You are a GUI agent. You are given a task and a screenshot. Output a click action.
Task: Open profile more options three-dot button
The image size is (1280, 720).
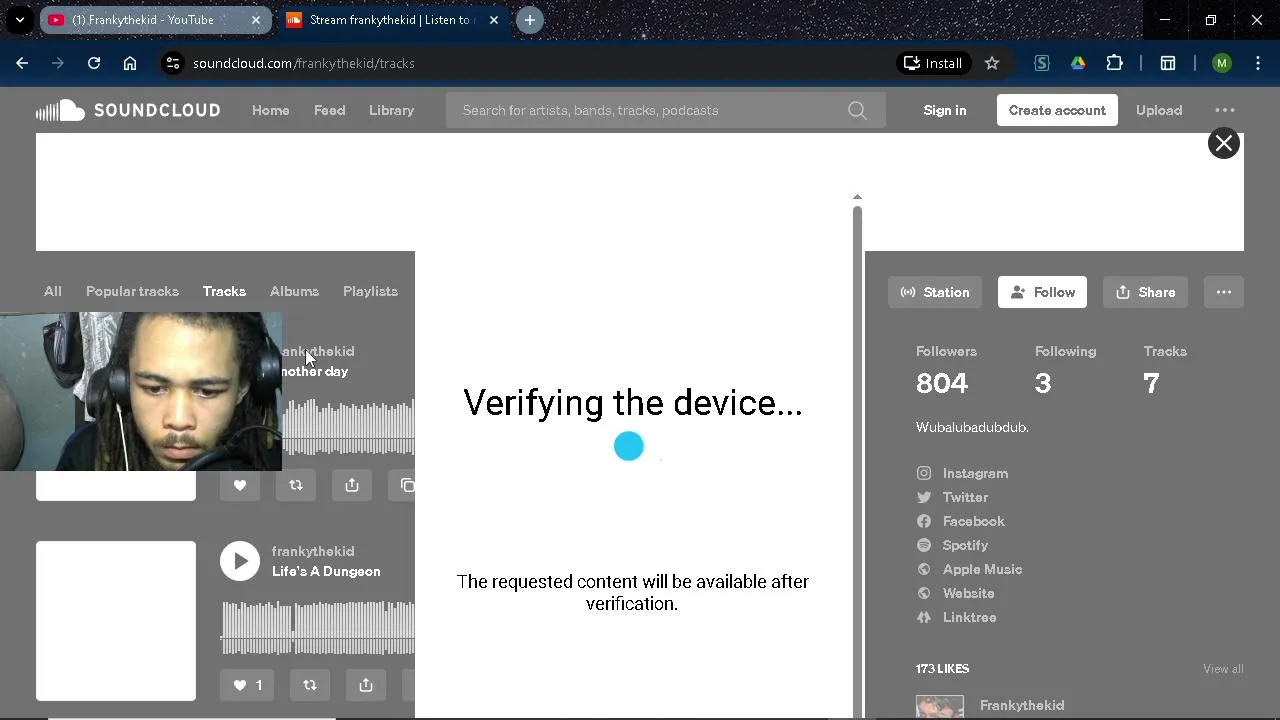point(1224,292)
